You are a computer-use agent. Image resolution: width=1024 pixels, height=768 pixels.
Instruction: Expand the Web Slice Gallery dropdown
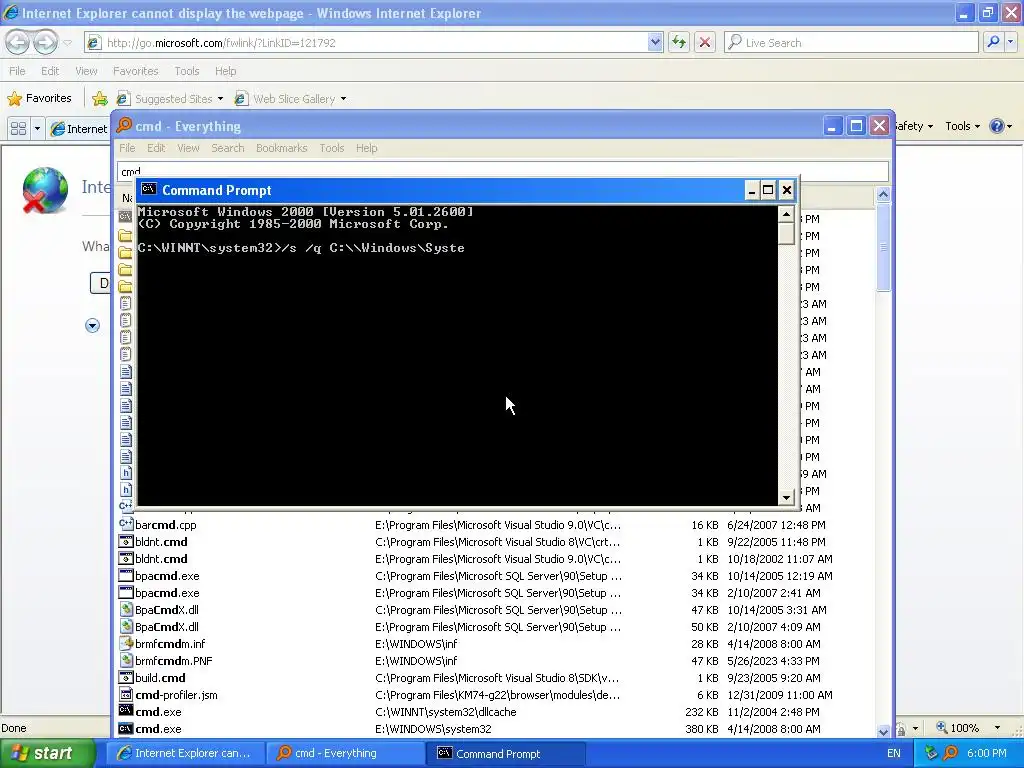click(x=344, y=99)
